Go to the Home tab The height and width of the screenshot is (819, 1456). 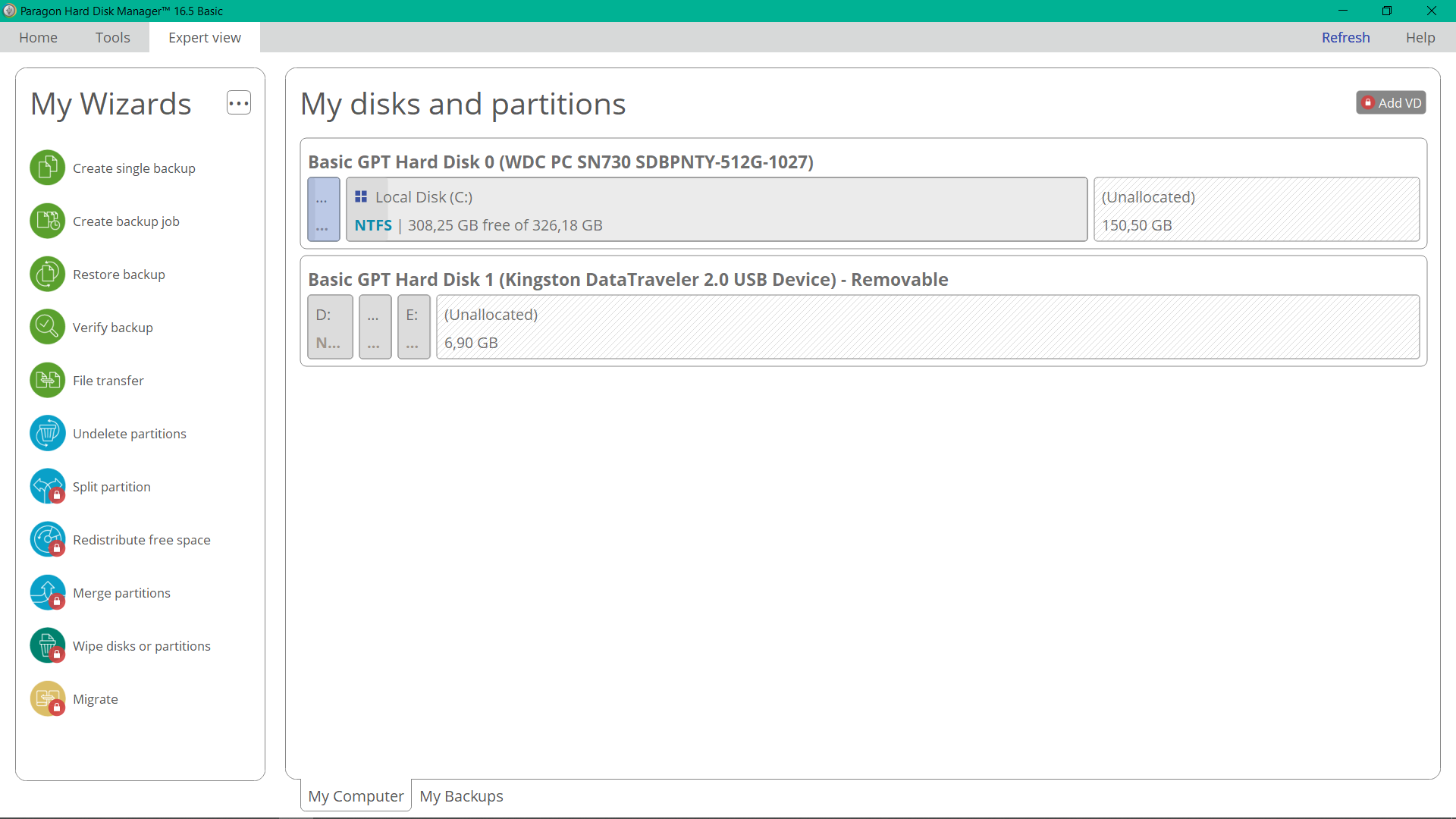[38, 38]
